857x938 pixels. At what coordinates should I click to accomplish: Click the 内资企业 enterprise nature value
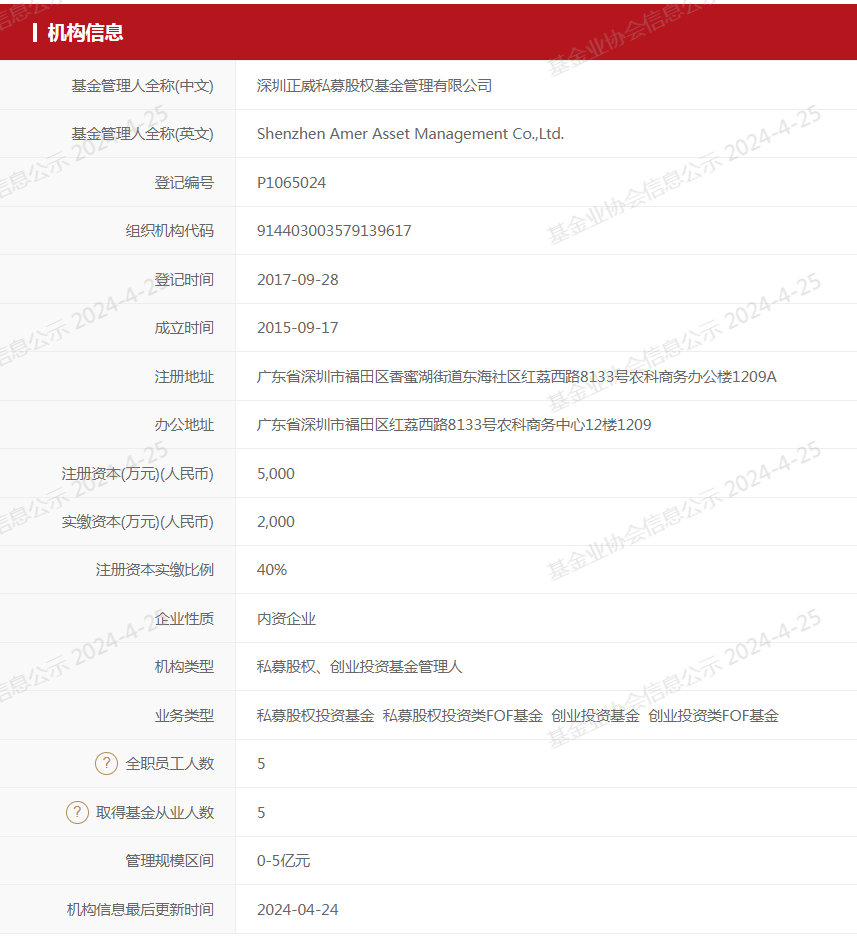[286, 619]
